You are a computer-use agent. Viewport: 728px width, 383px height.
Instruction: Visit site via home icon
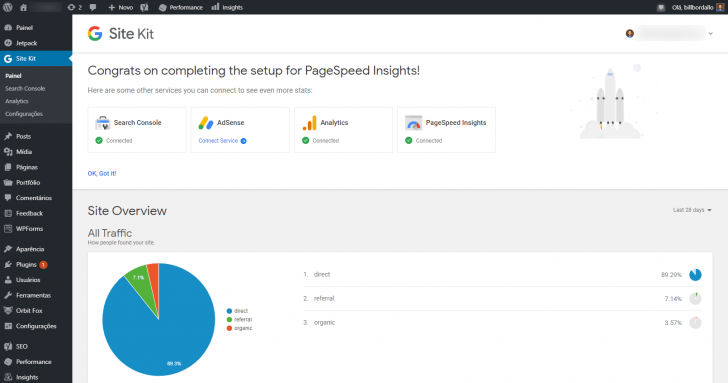pos(23,7)
